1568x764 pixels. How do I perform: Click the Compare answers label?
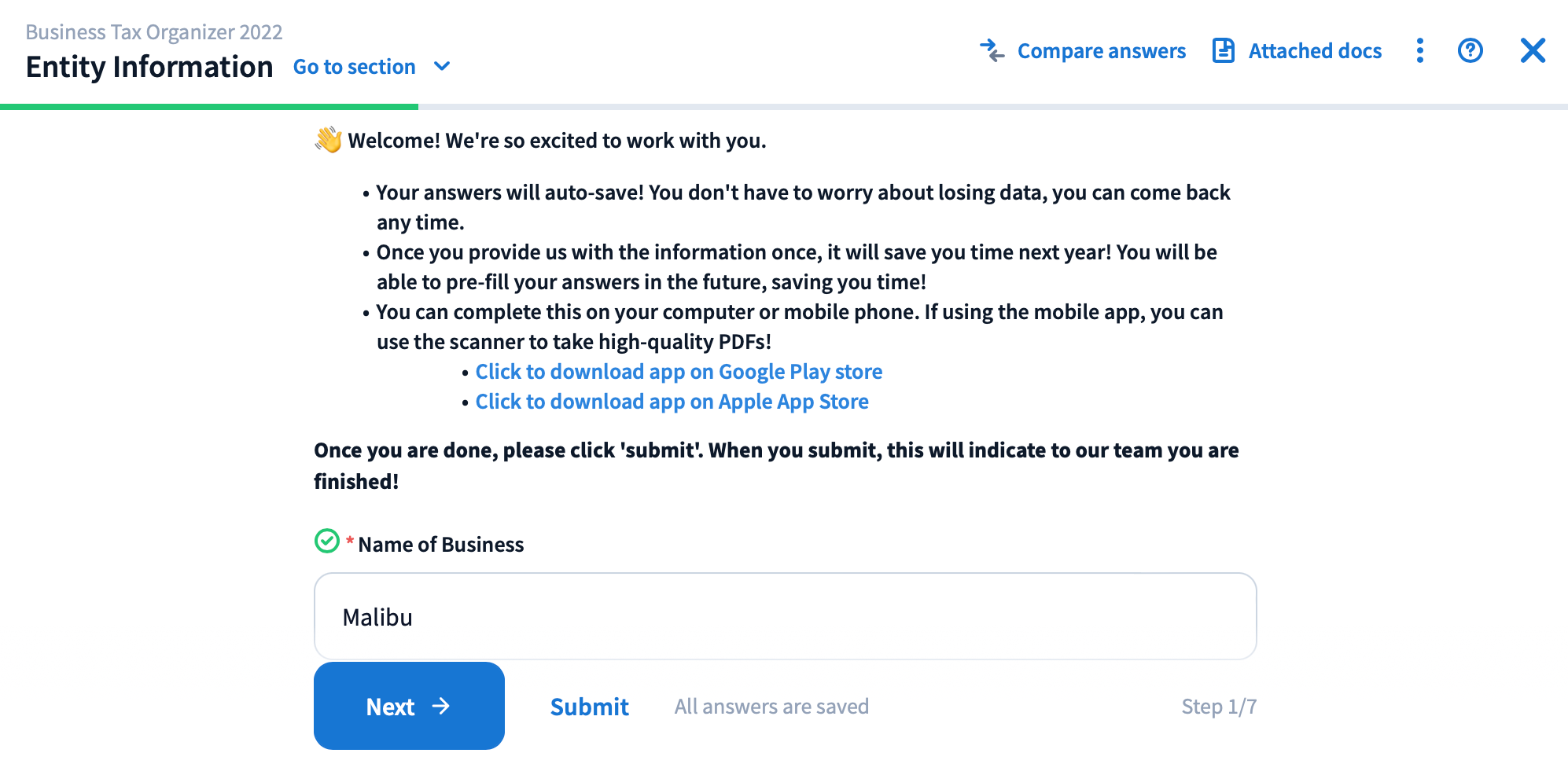click(1101, 51)
